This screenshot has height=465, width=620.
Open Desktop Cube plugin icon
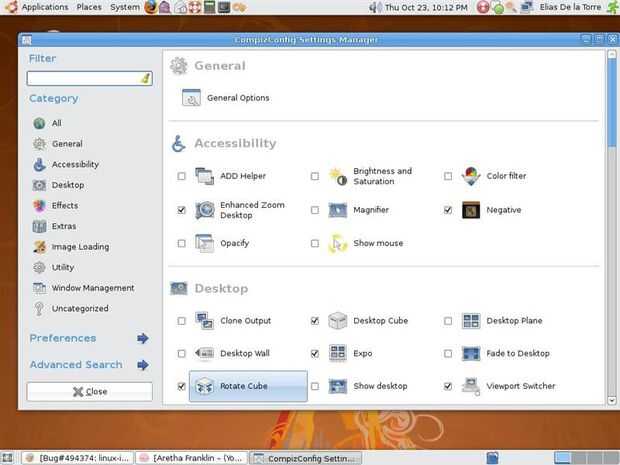(338, 321)
